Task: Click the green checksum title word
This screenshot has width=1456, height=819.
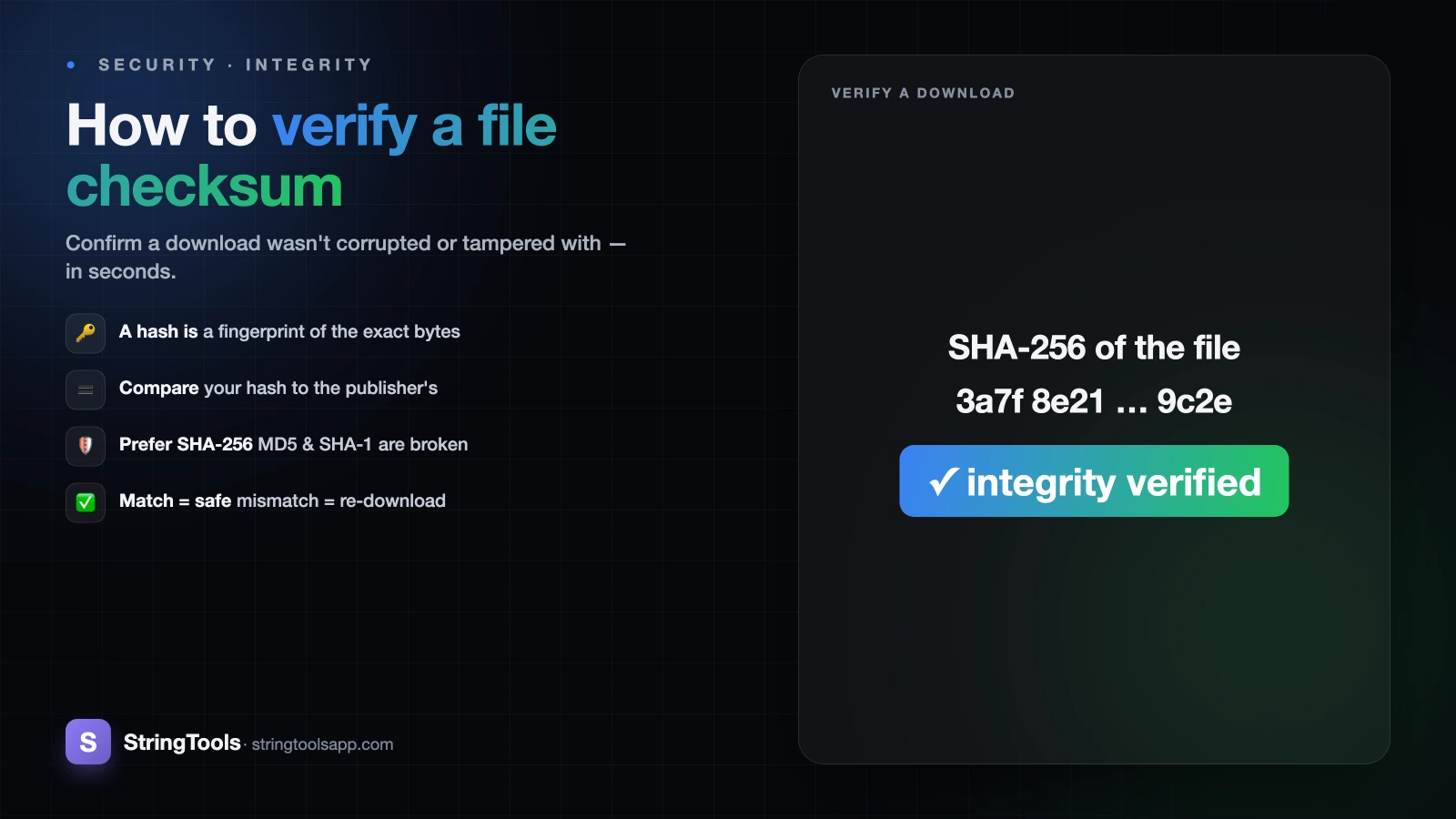Action: click(x=205, y=187)
